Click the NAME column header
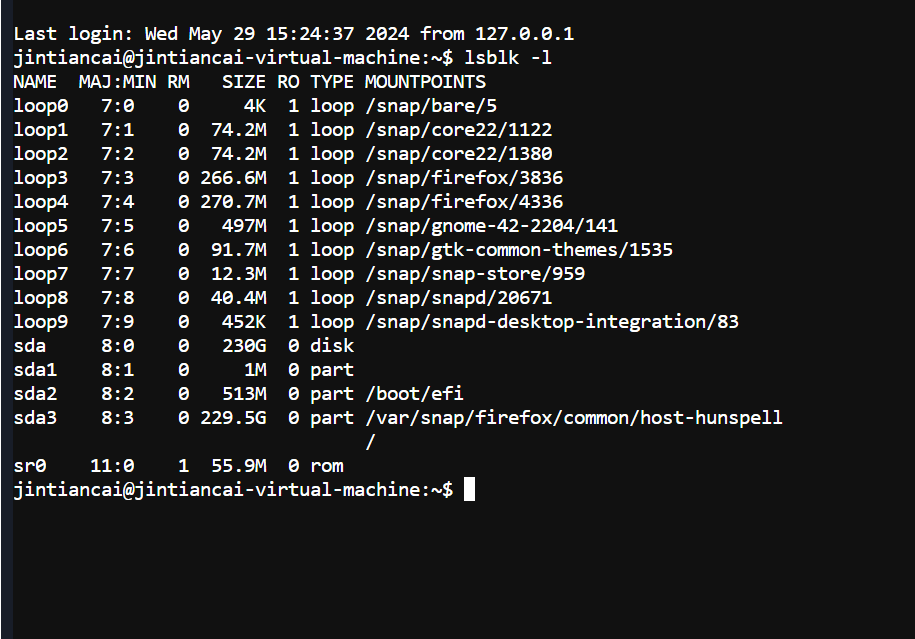 click(x=35, y=82)
